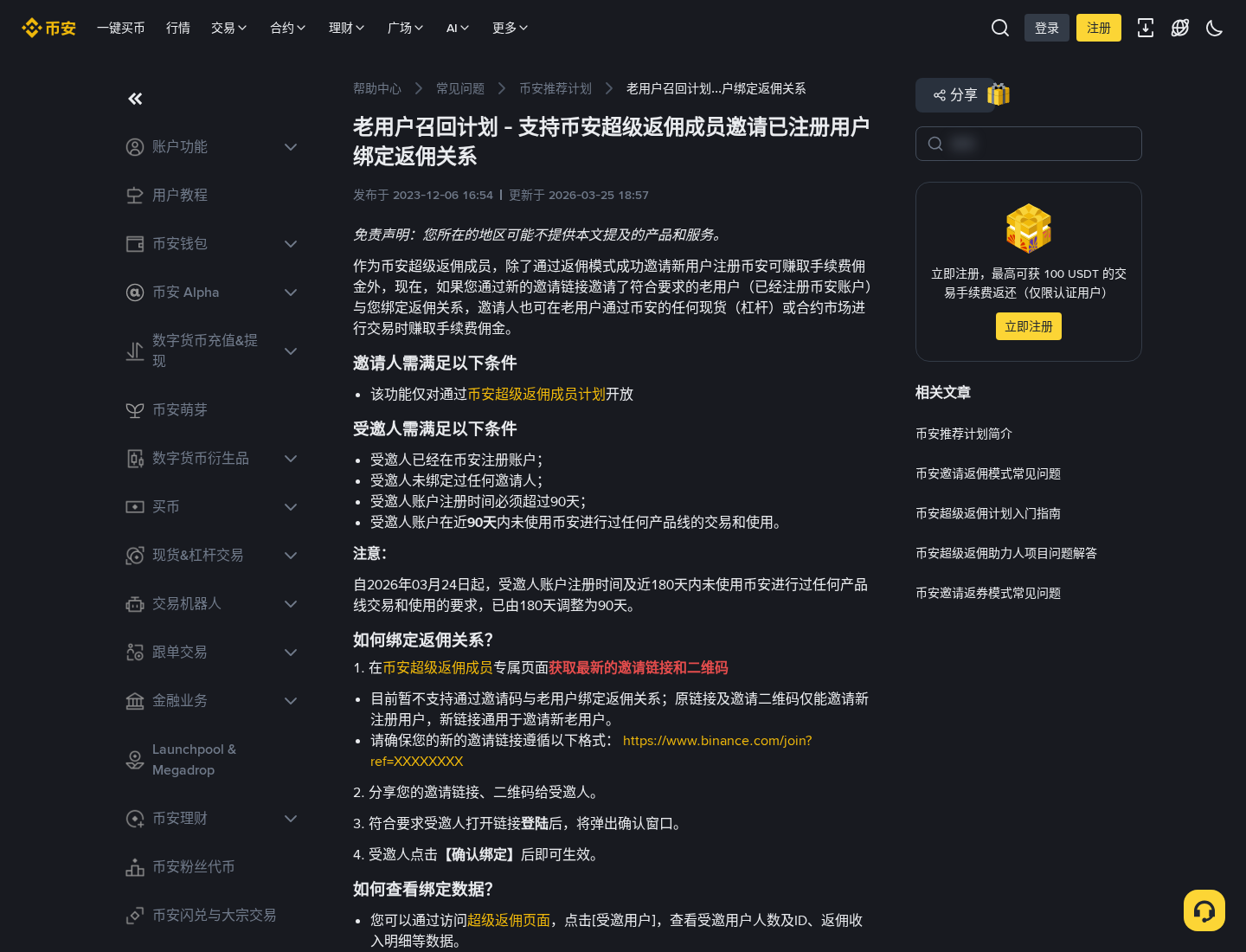
Task: Open related article 币安邀请返佣模式常见问题
Action: pos(988,473)
